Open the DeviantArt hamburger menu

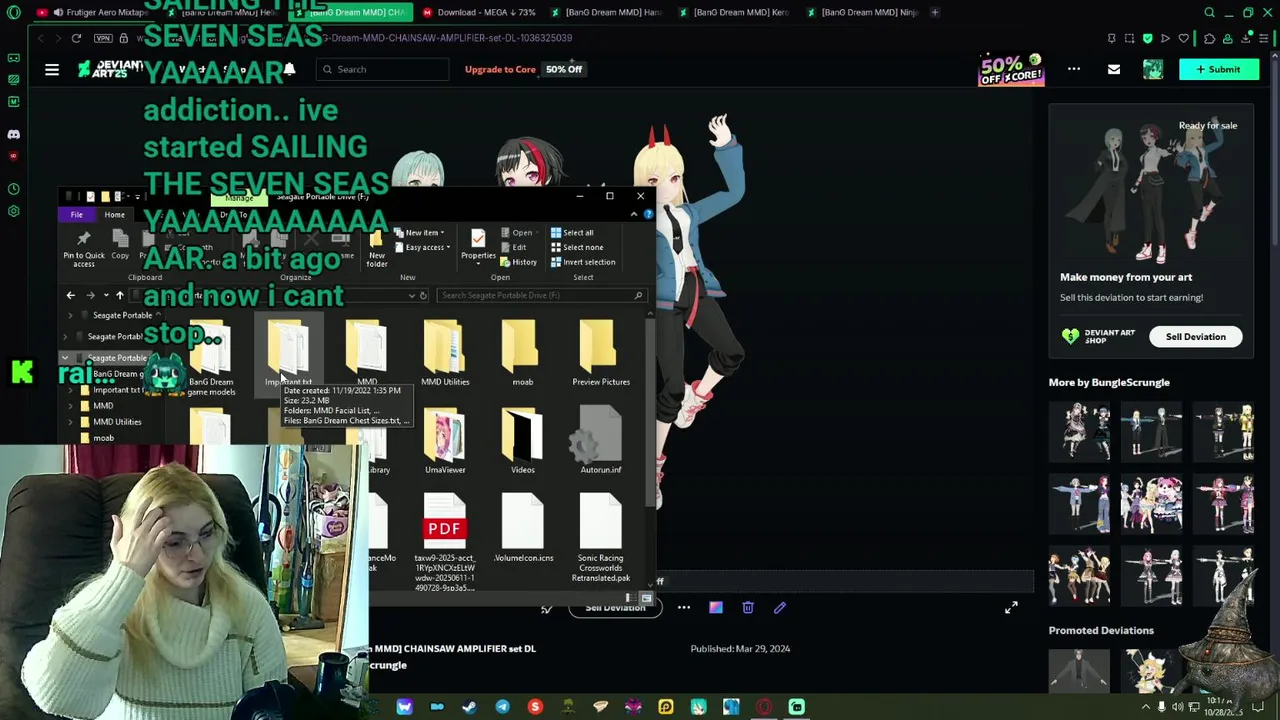(52, 69)
